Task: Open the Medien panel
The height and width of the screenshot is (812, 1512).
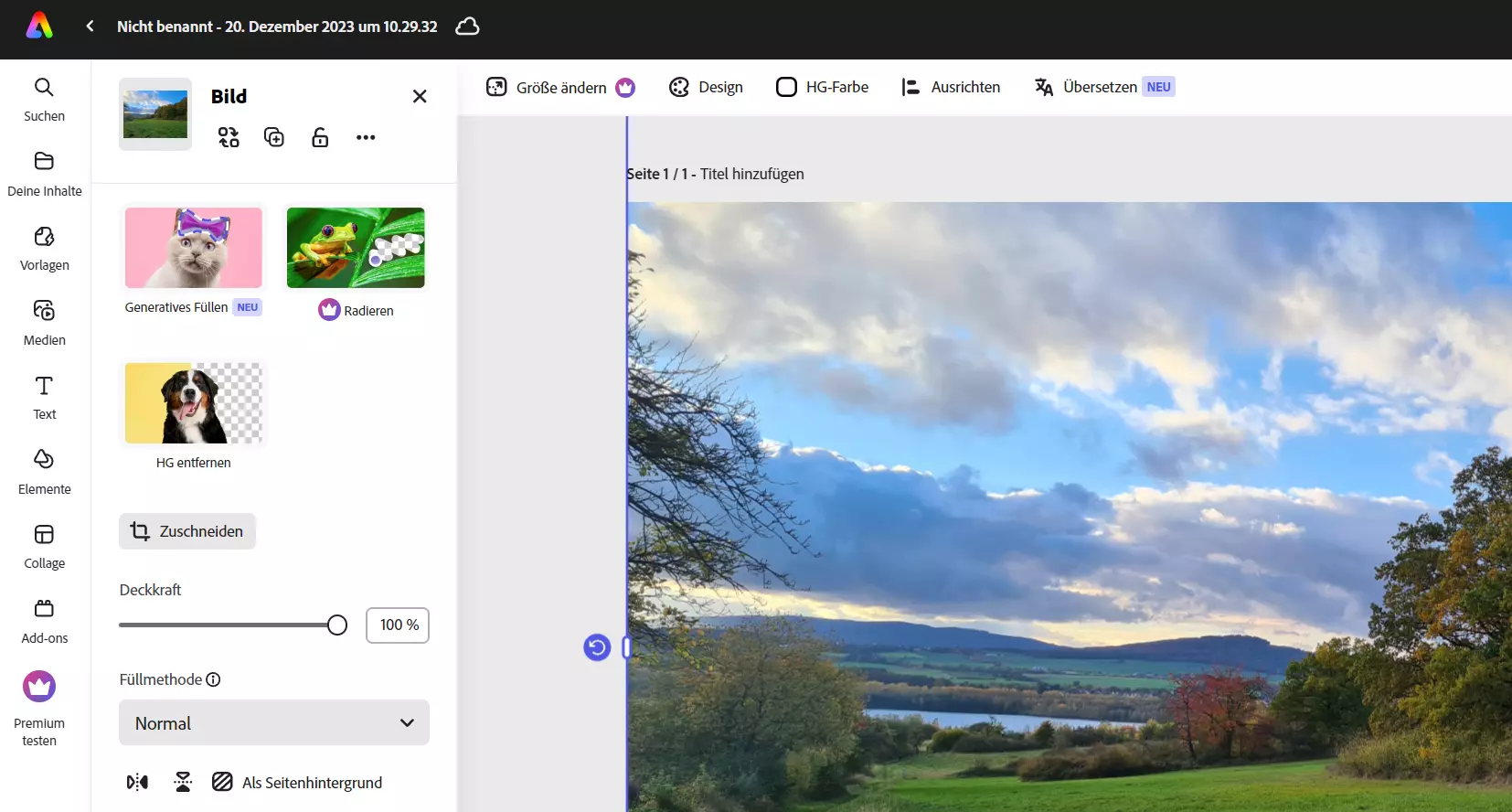Action: click(44, 323)
